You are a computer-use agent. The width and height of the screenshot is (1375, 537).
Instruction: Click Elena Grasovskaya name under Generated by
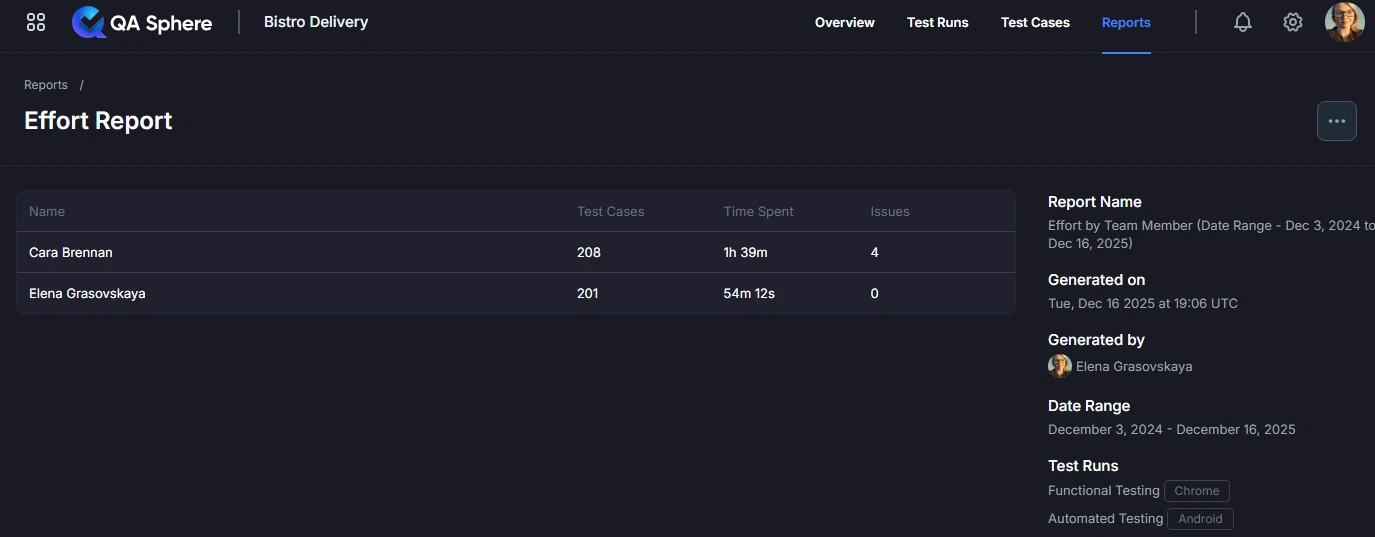coord(1134,366)
